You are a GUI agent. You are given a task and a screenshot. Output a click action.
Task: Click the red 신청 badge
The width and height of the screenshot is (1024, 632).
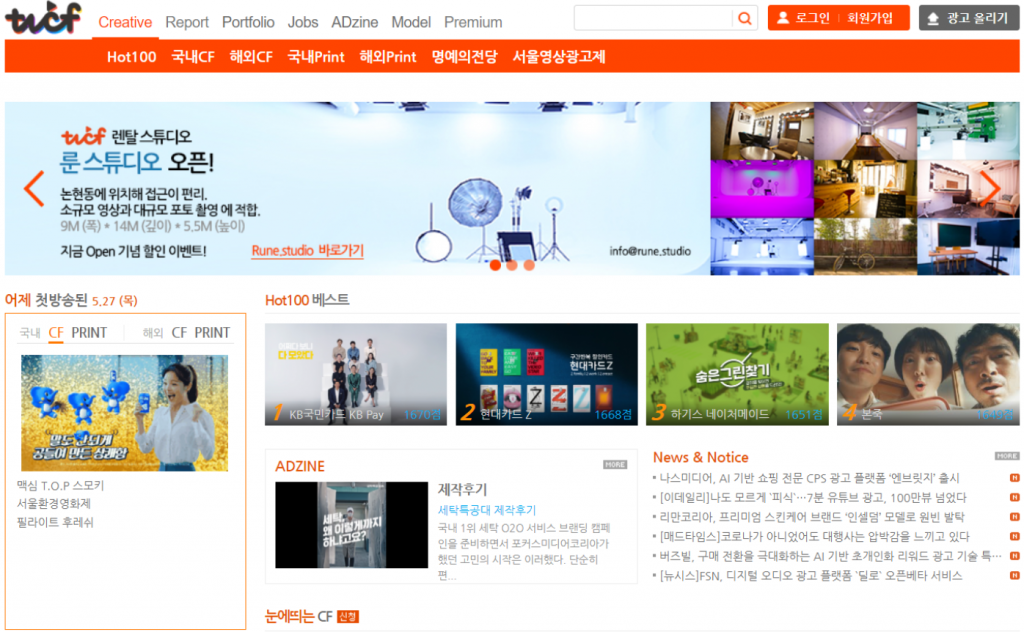point(347,616)
